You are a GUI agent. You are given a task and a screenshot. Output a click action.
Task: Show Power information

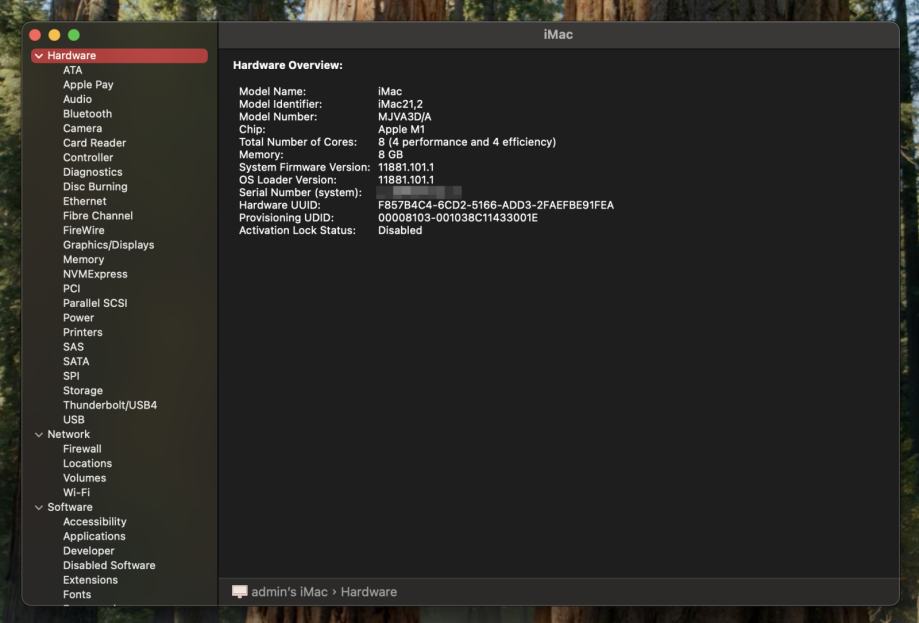79,318
